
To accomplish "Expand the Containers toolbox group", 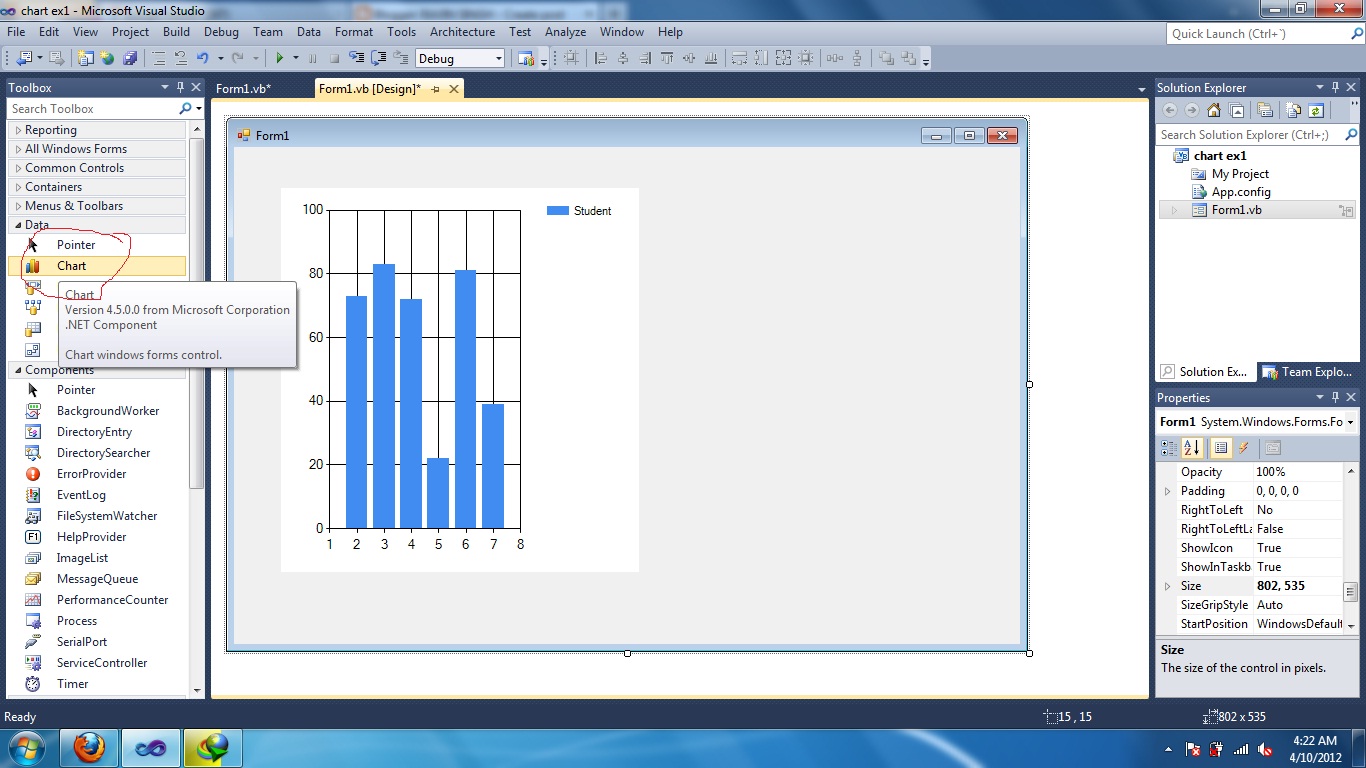I will point(18,187).
